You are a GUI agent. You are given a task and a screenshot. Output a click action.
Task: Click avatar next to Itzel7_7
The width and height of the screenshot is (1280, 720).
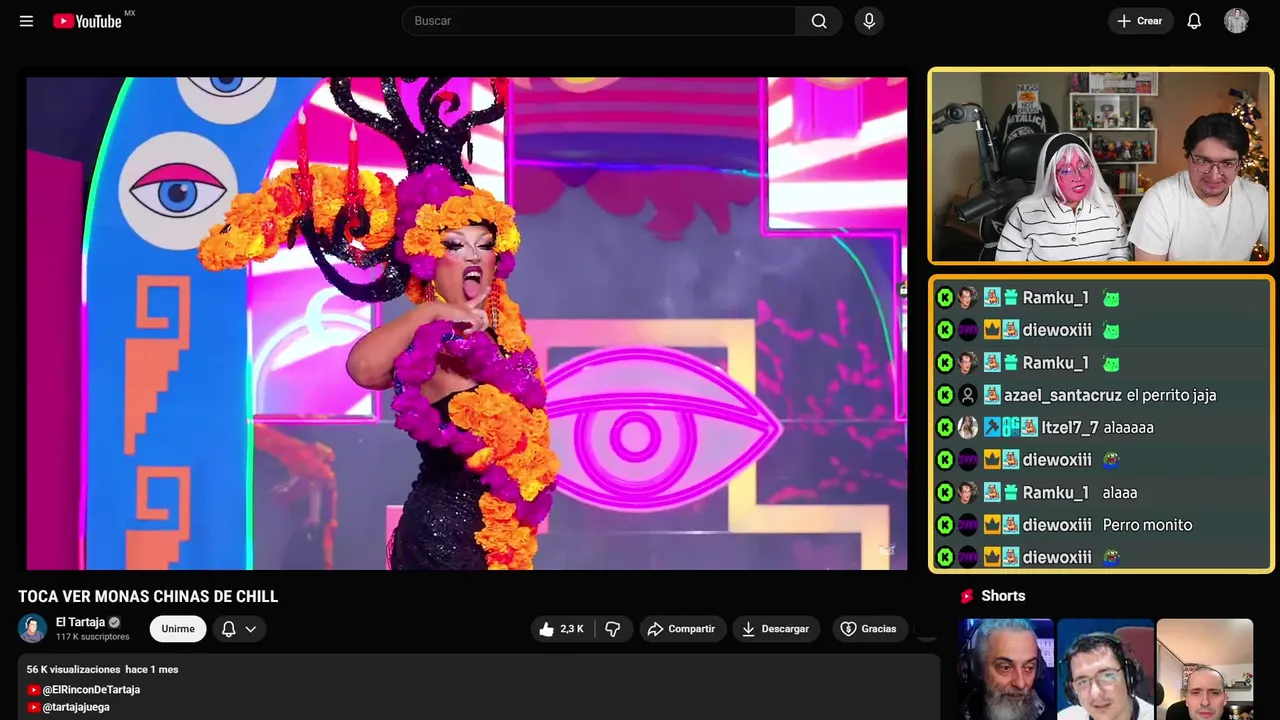(x=968, y=427)
